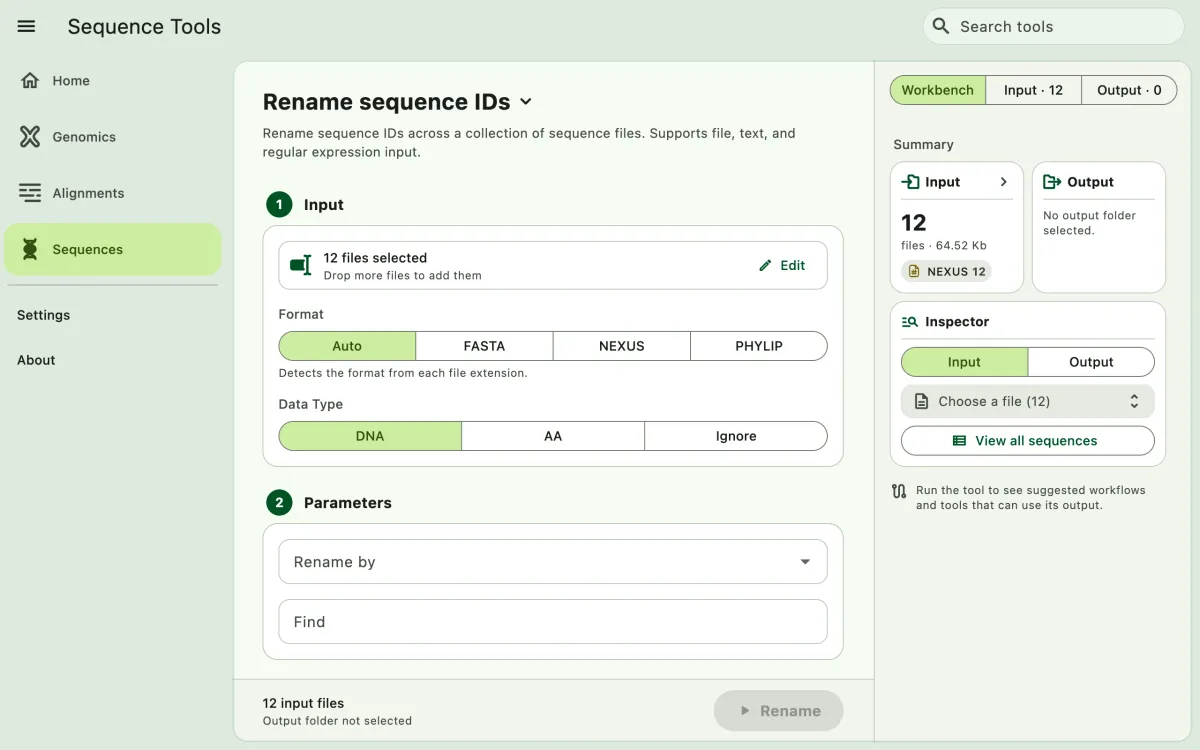Screen dimensions: 1200x750
Task: Select Auto format option
Action: [x=347, y=346]
